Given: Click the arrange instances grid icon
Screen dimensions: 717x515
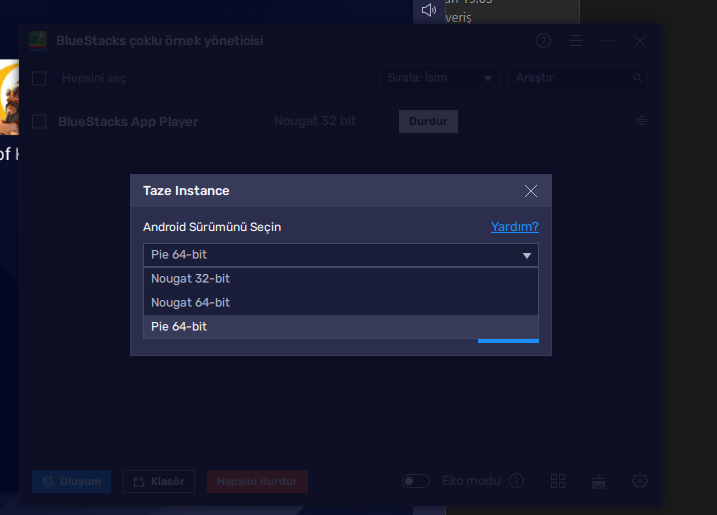Looking at the screenshot, I should coord(558,481).
